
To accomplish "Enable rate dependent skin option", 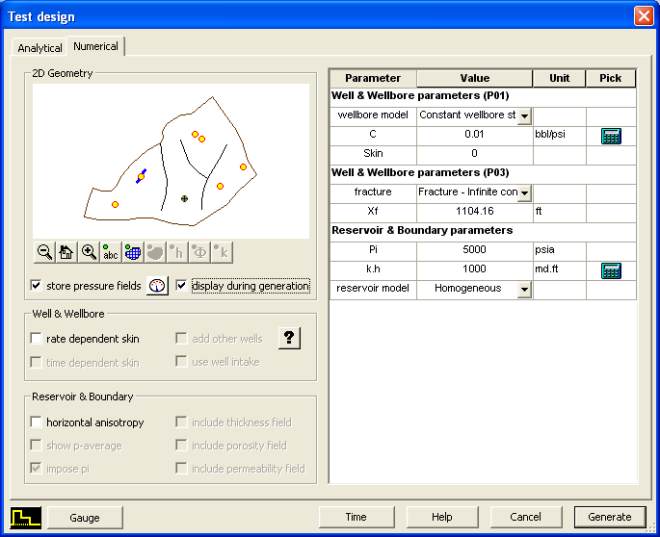I will click(37, 339).
